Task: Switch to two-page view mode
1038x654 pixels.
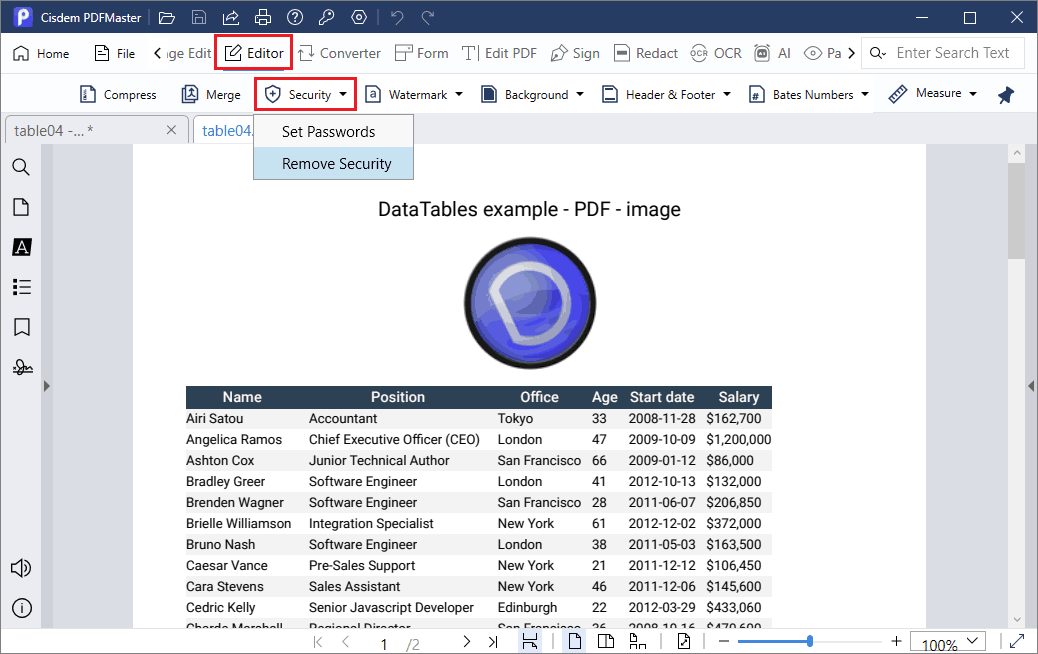Action: point(605,641)
